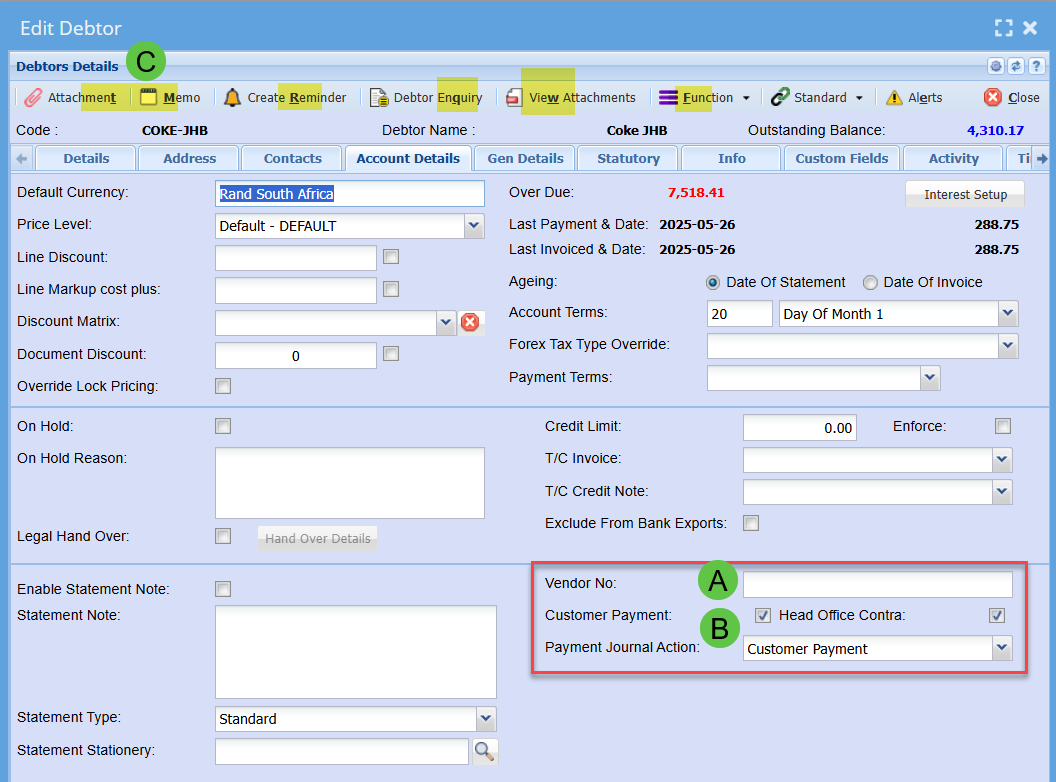Expand the Statement Type dropdown
The width and height of the screenshot is (1056, 782).
point(485,718)
